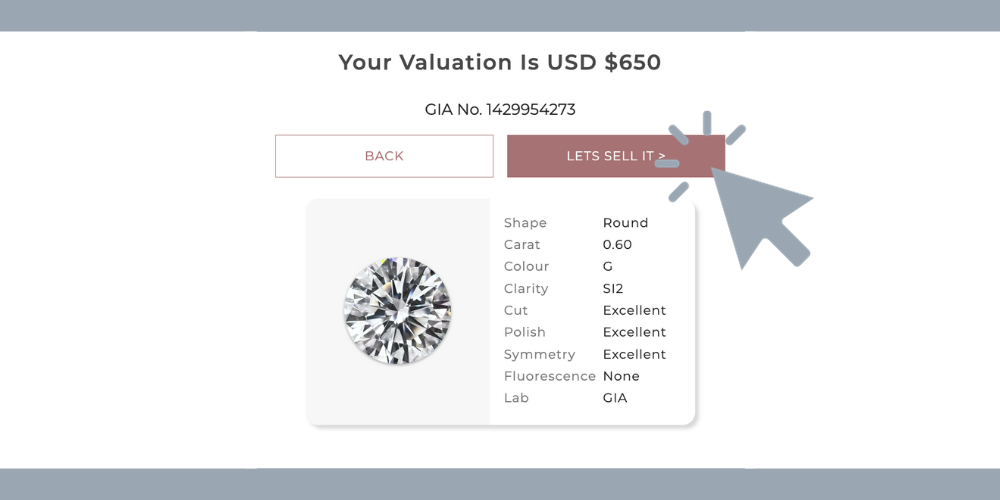This screenshot has height=500, width=1000.
Task: Click the Excellent value next to Cut
Action: pyautogui.click(x=634, y=310)
